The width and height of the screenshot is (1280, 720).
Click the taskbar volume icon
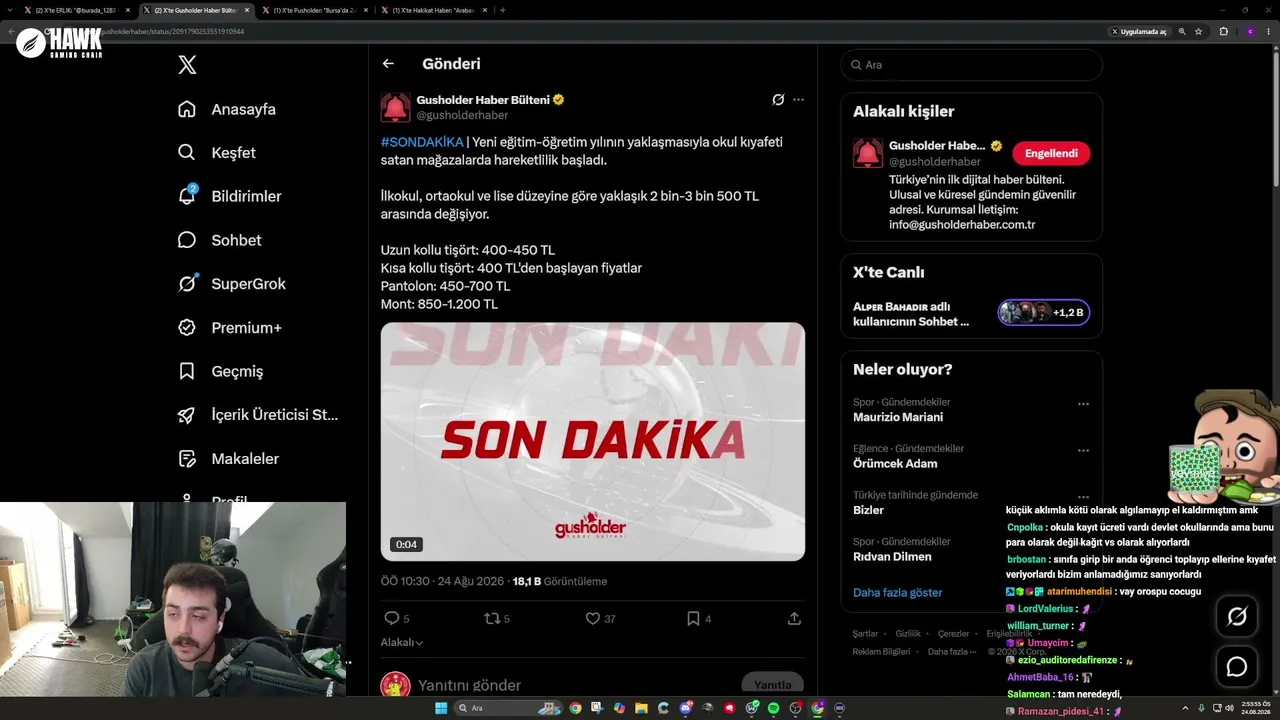(1229, 708)
